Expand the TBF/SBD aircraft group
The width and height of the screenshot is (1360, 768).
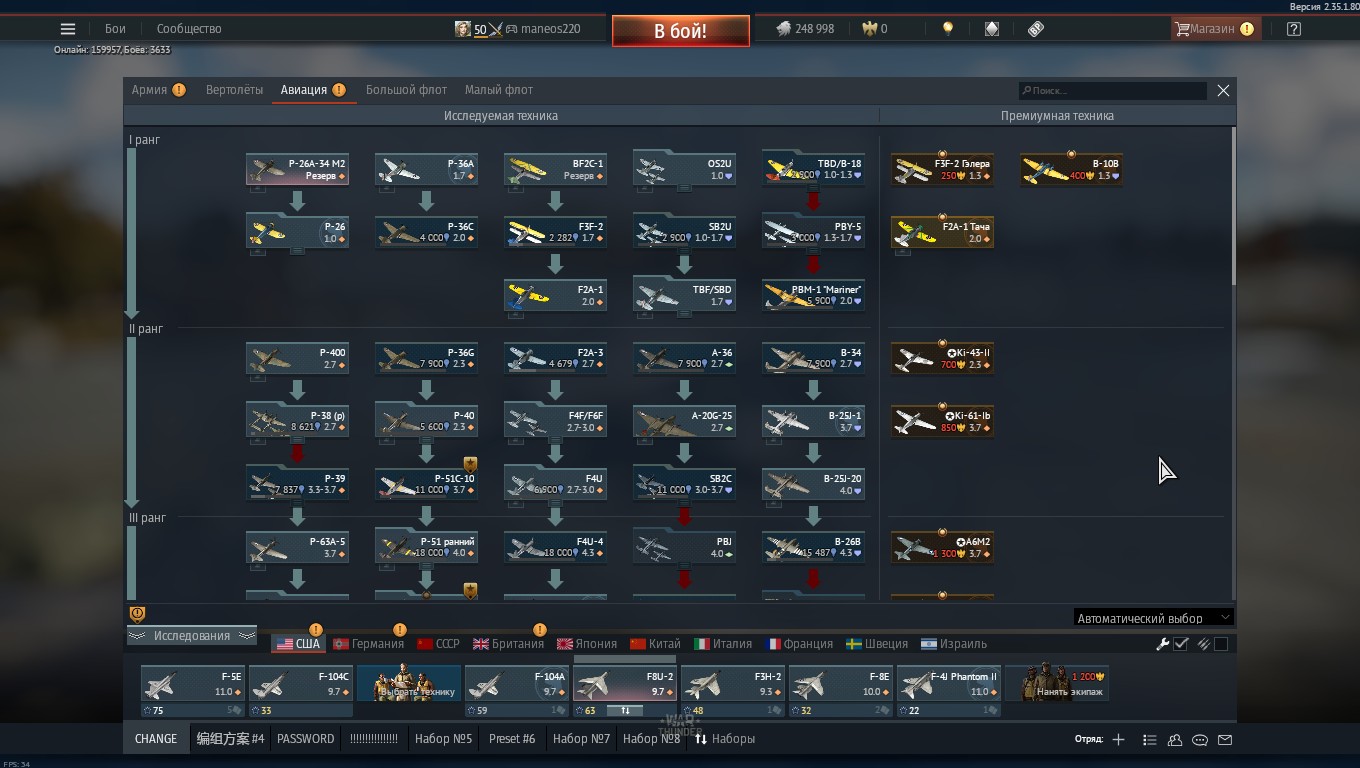[684, 295]
